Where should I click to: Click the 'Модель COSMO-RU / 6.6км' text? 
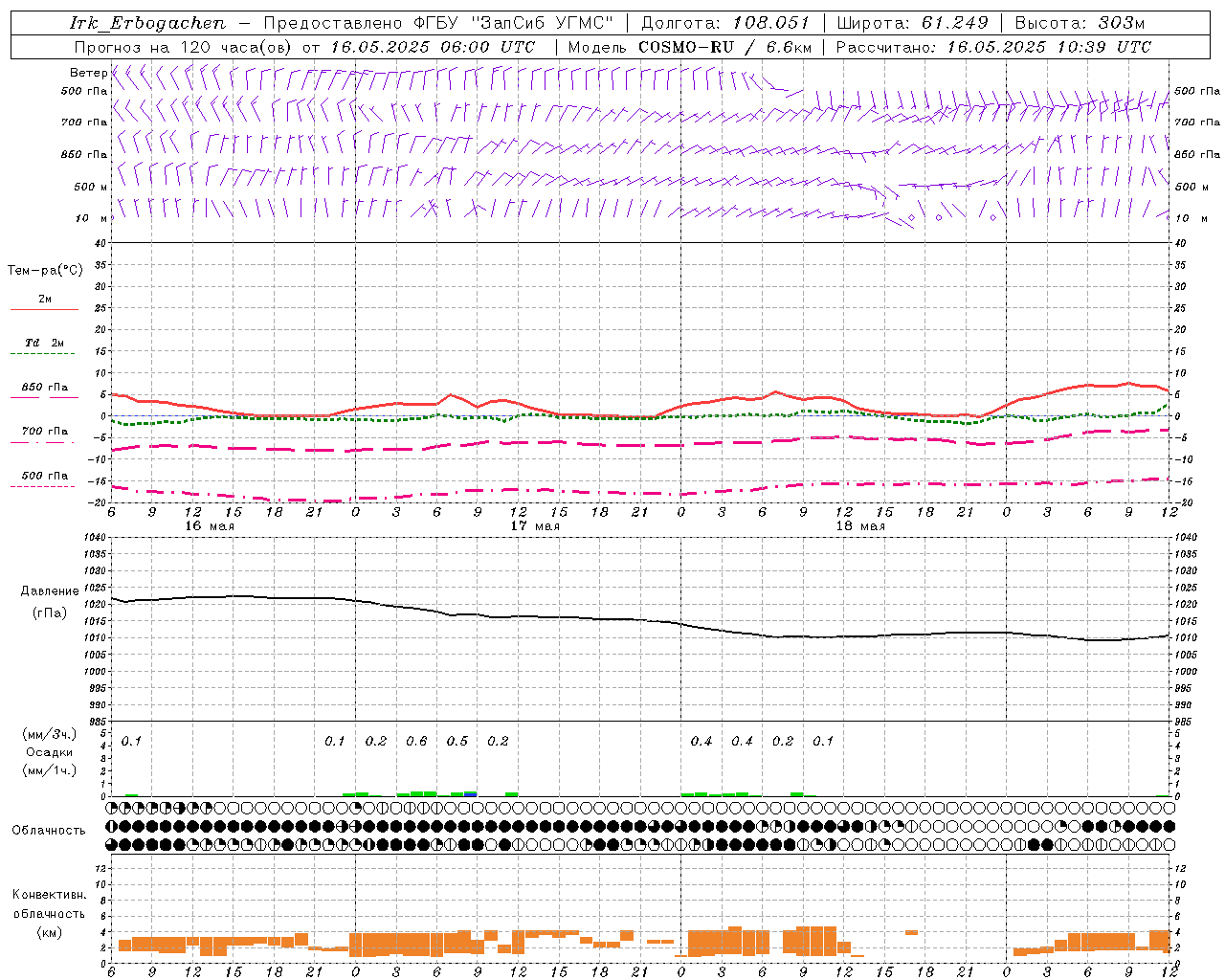point(690,47)
